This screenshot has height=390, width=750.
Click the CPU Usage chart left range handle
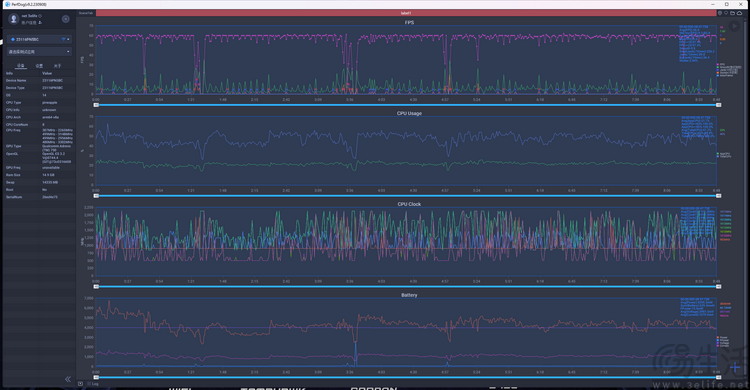pos(96,196)
